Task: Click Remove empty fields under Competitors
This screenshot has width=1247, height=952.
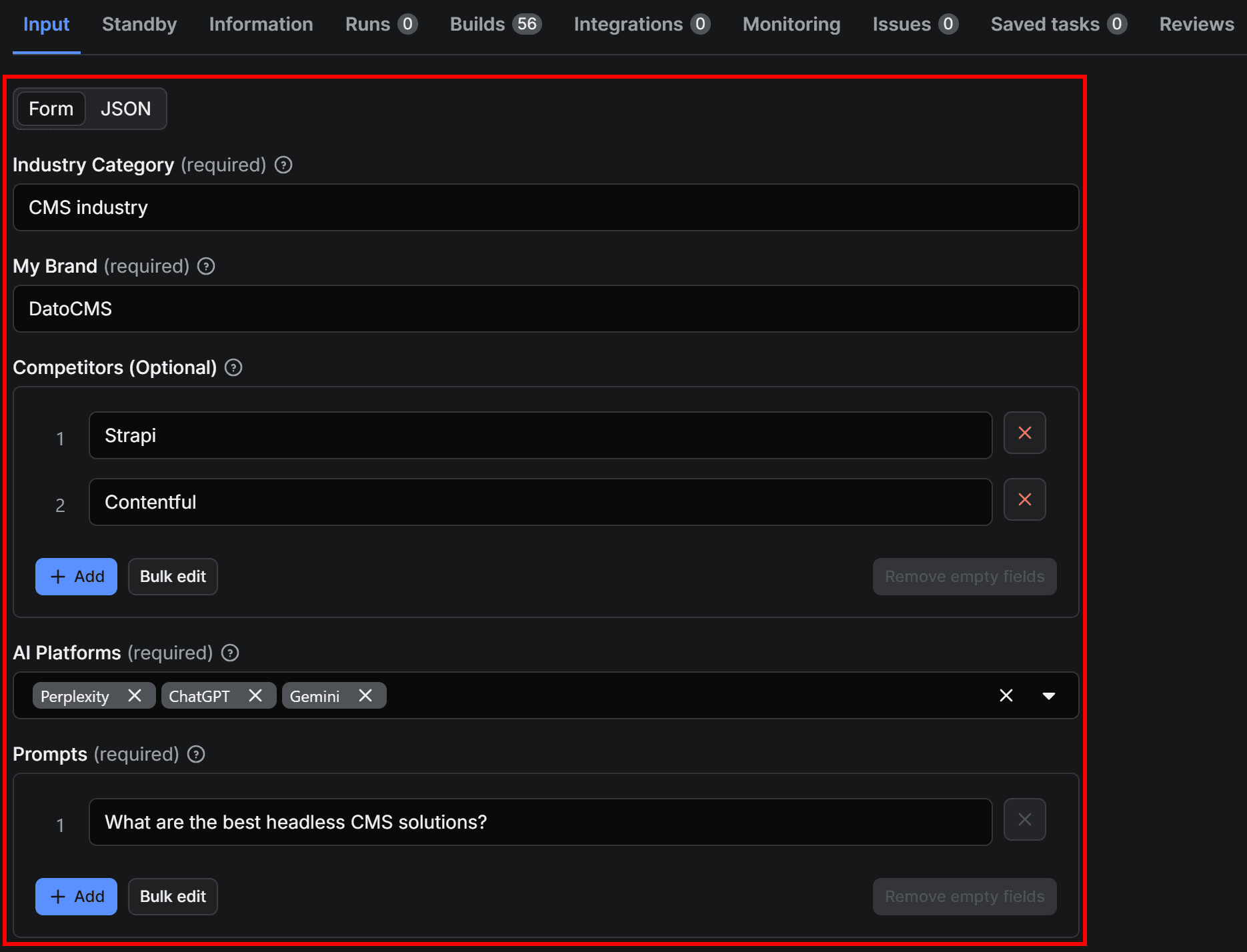Action: tap(964, 576)
